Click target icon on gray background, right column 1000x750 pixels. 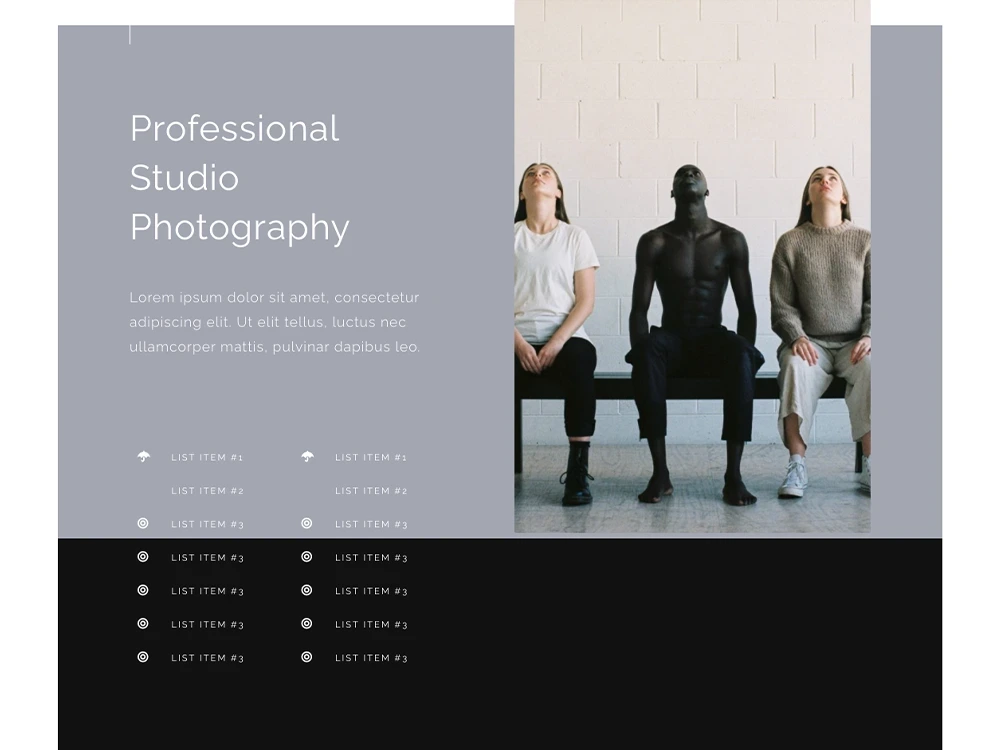tap(307, 524)
